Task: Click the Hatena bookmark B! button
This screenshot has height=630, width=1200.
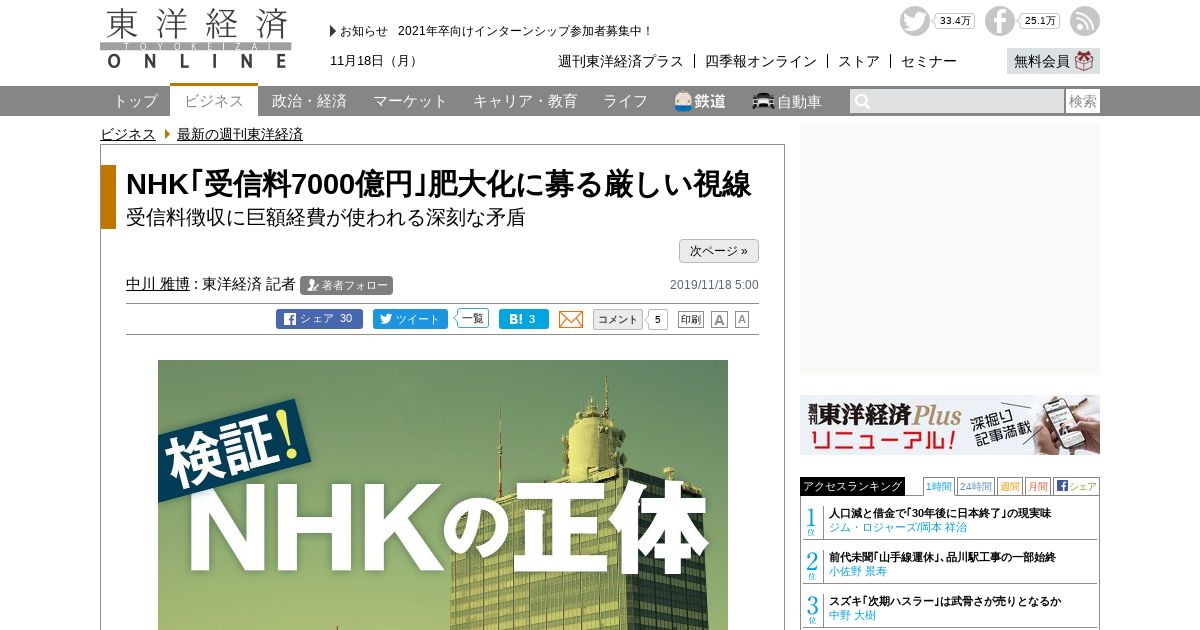Action: tap(524, 319)
